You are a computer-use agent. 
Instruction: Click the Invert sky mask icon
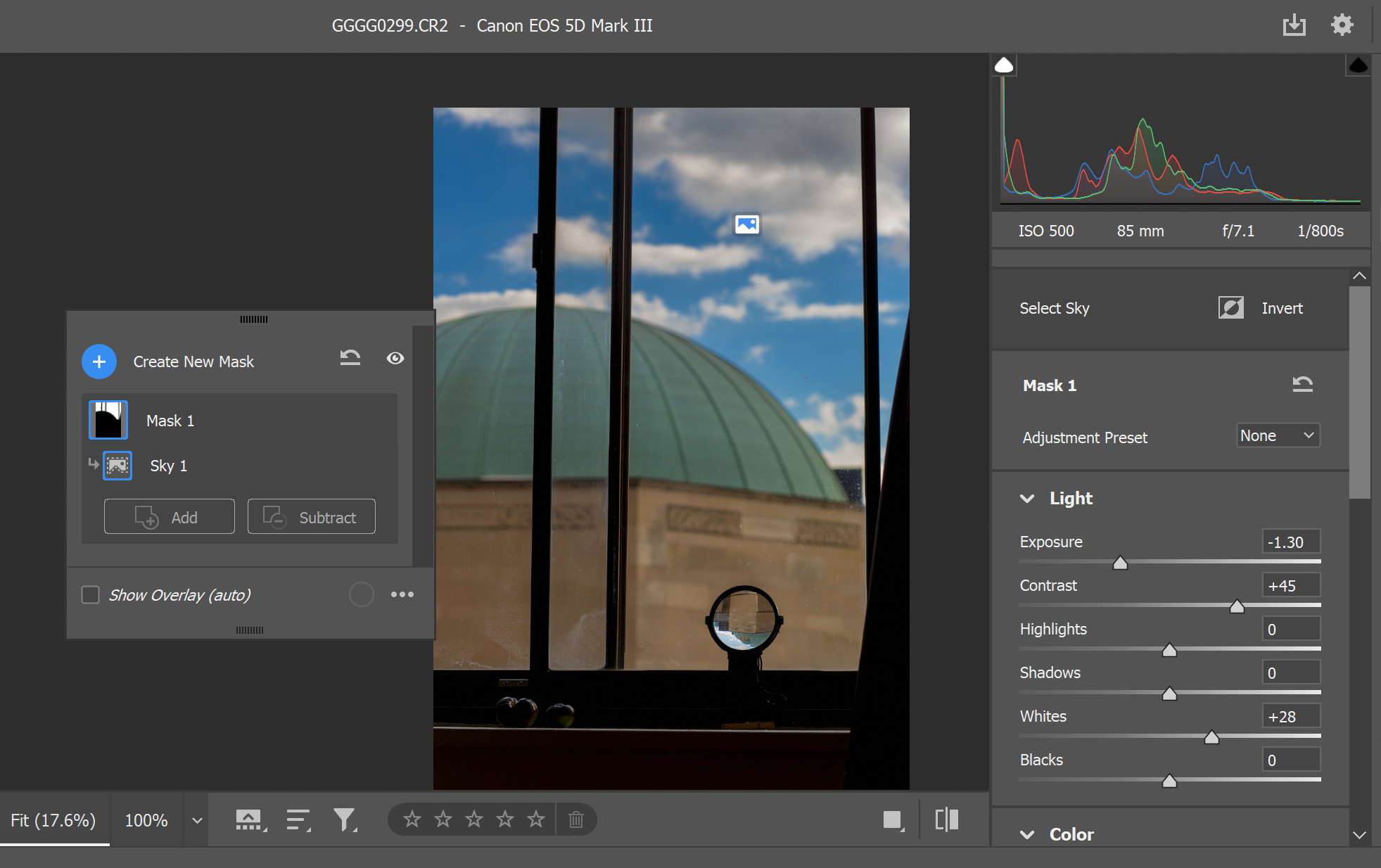point(1230,308)
